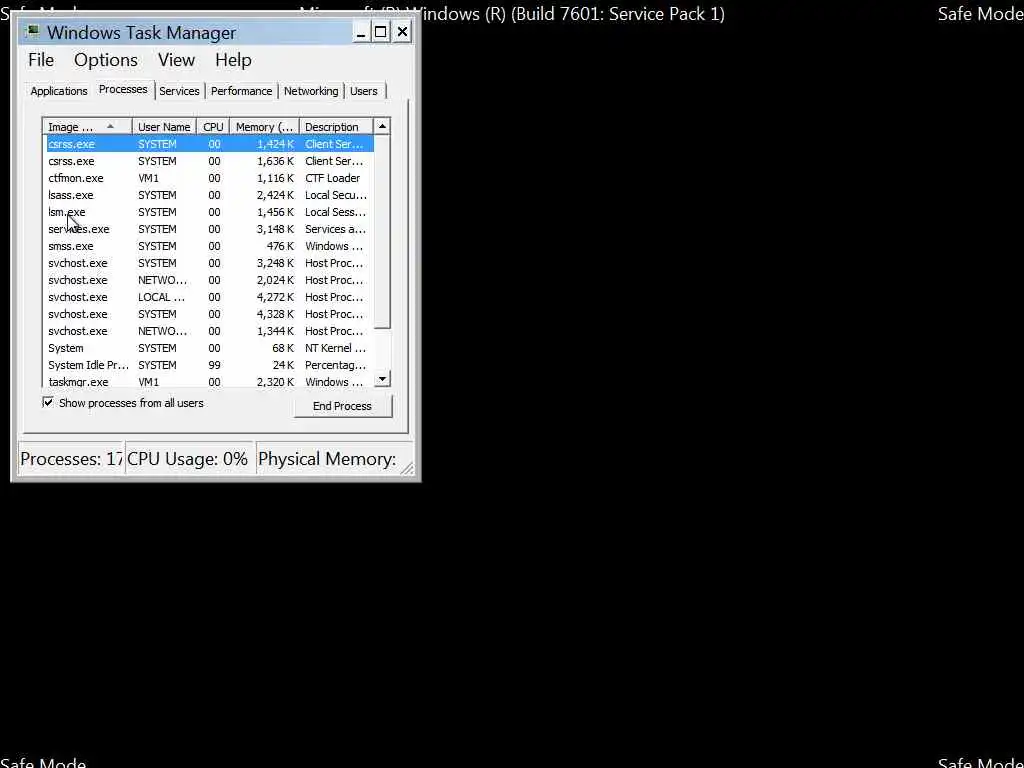Close the Windows Task Manager window

pos(402,31)
